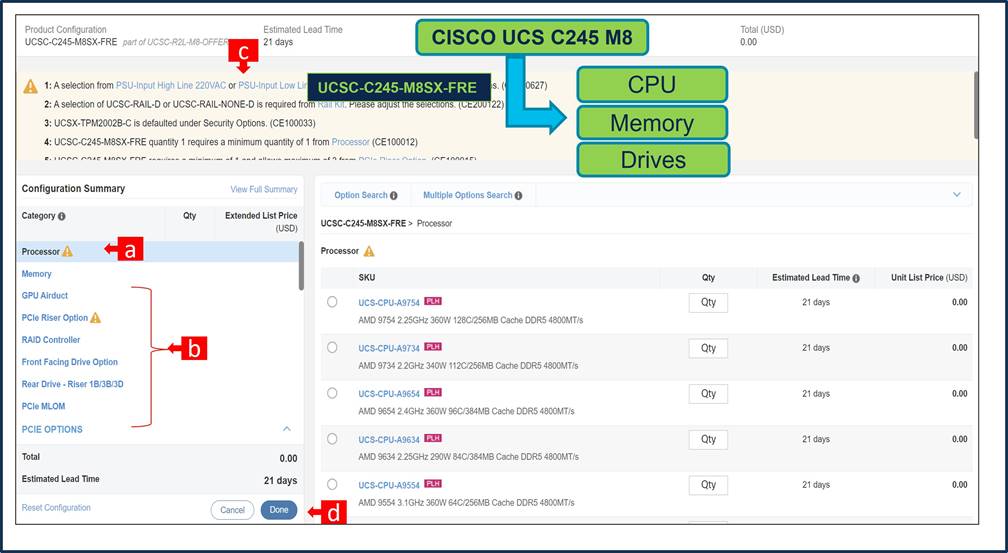Select RAID Controller category
Viewport: 1008px width, 553px height.
click(x=51, y=340)
